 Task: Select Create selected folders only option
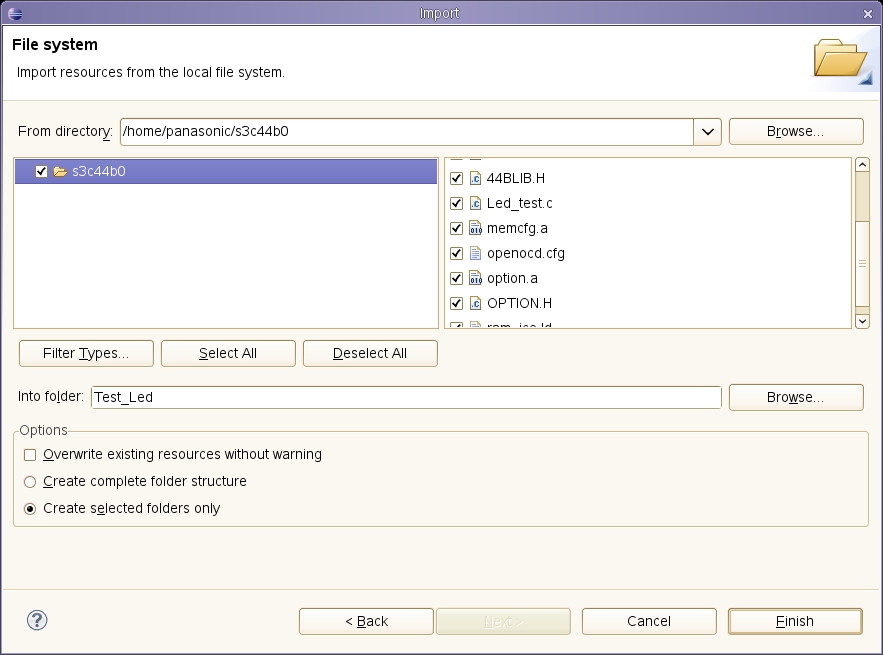point(30,509)
